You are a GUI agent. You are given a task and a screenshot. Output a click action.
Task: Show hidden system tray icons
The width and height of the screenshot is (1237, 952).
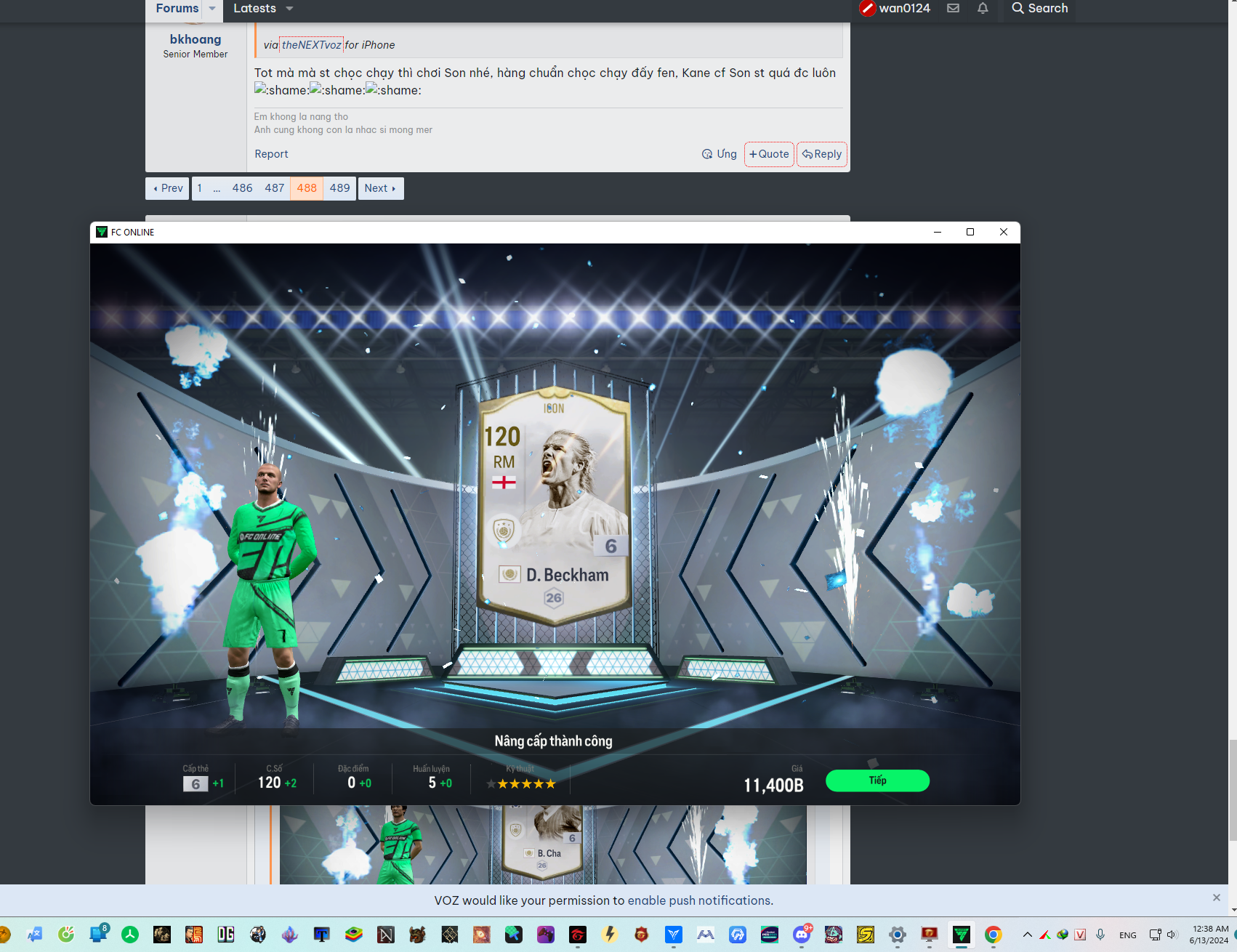[1027, 935]
